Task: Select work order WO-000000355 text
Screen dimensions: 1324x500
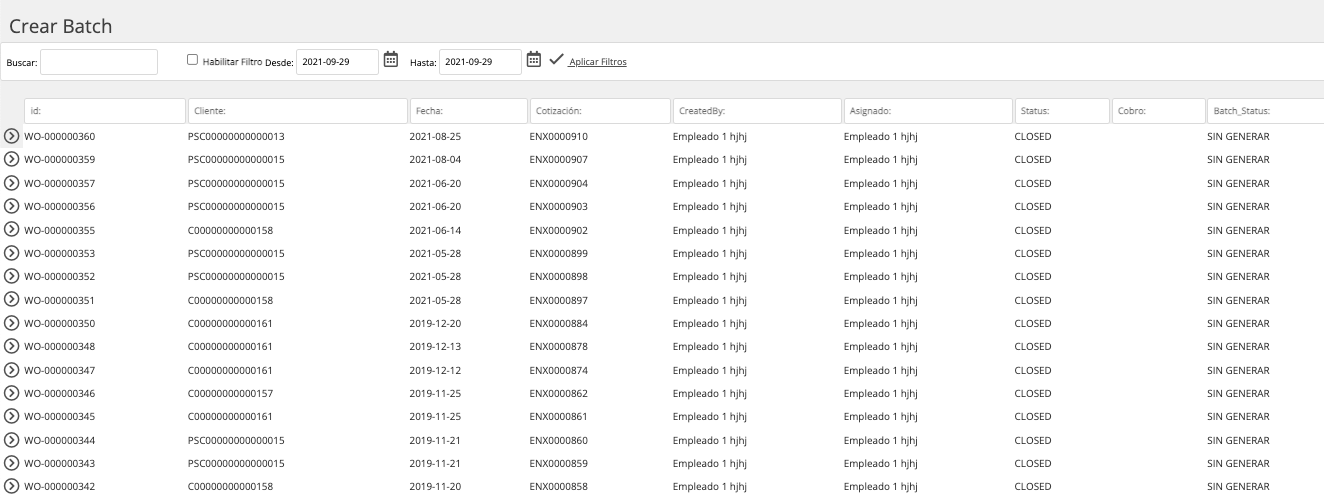Action: 59,230
